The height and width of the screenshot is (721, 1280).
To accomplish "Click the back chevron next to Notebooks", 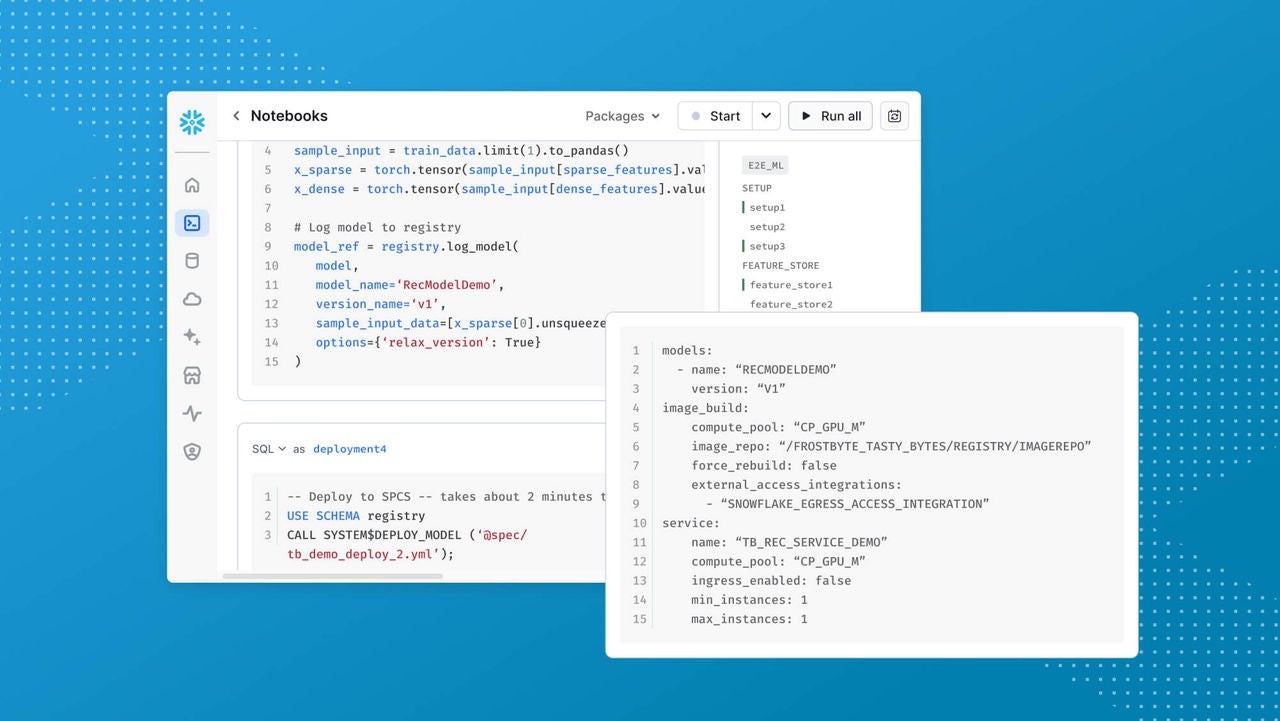I will [x=235, y=116].
